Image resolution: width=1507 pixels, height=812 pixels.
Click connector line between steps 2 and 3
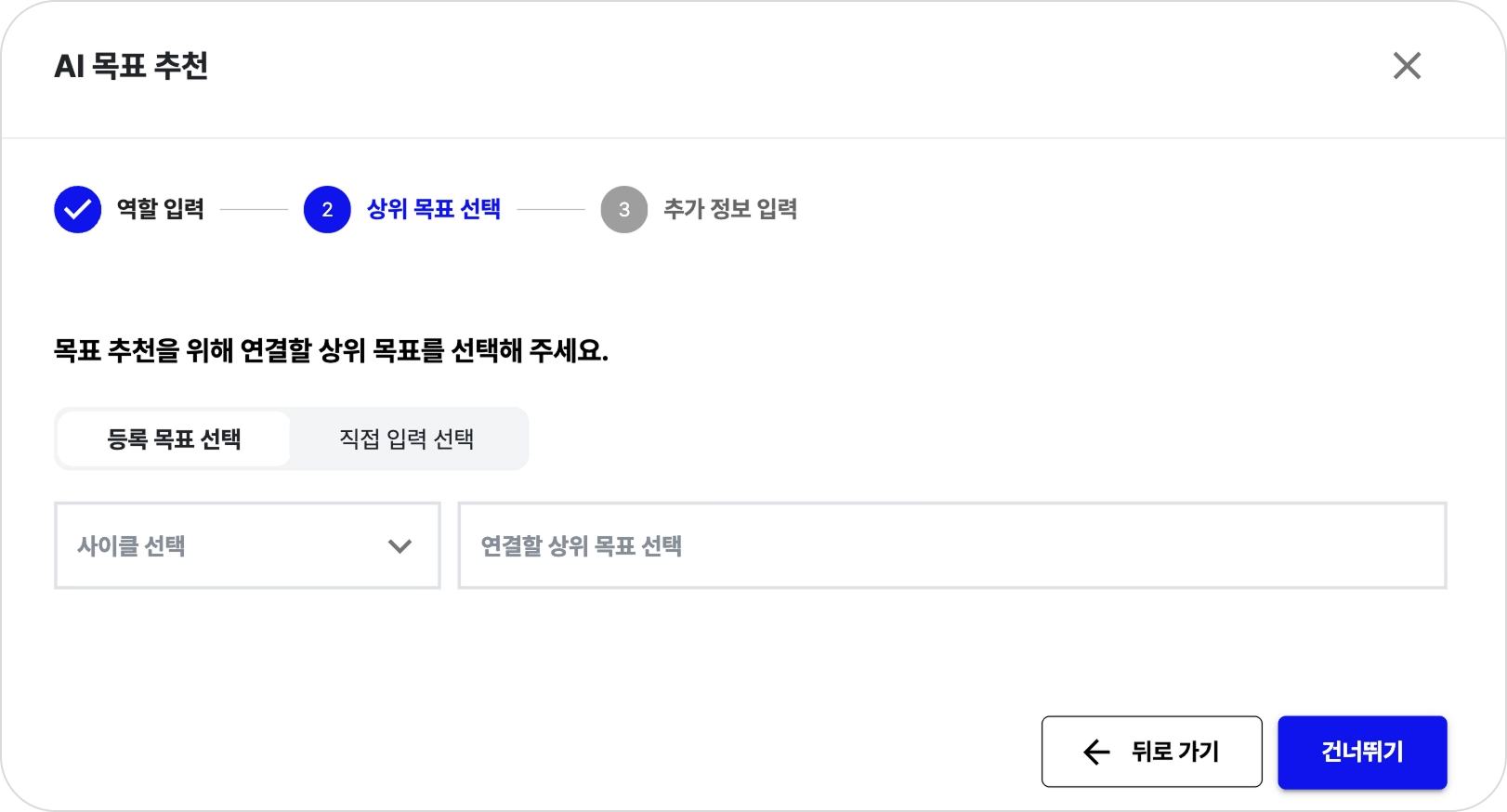551,210
